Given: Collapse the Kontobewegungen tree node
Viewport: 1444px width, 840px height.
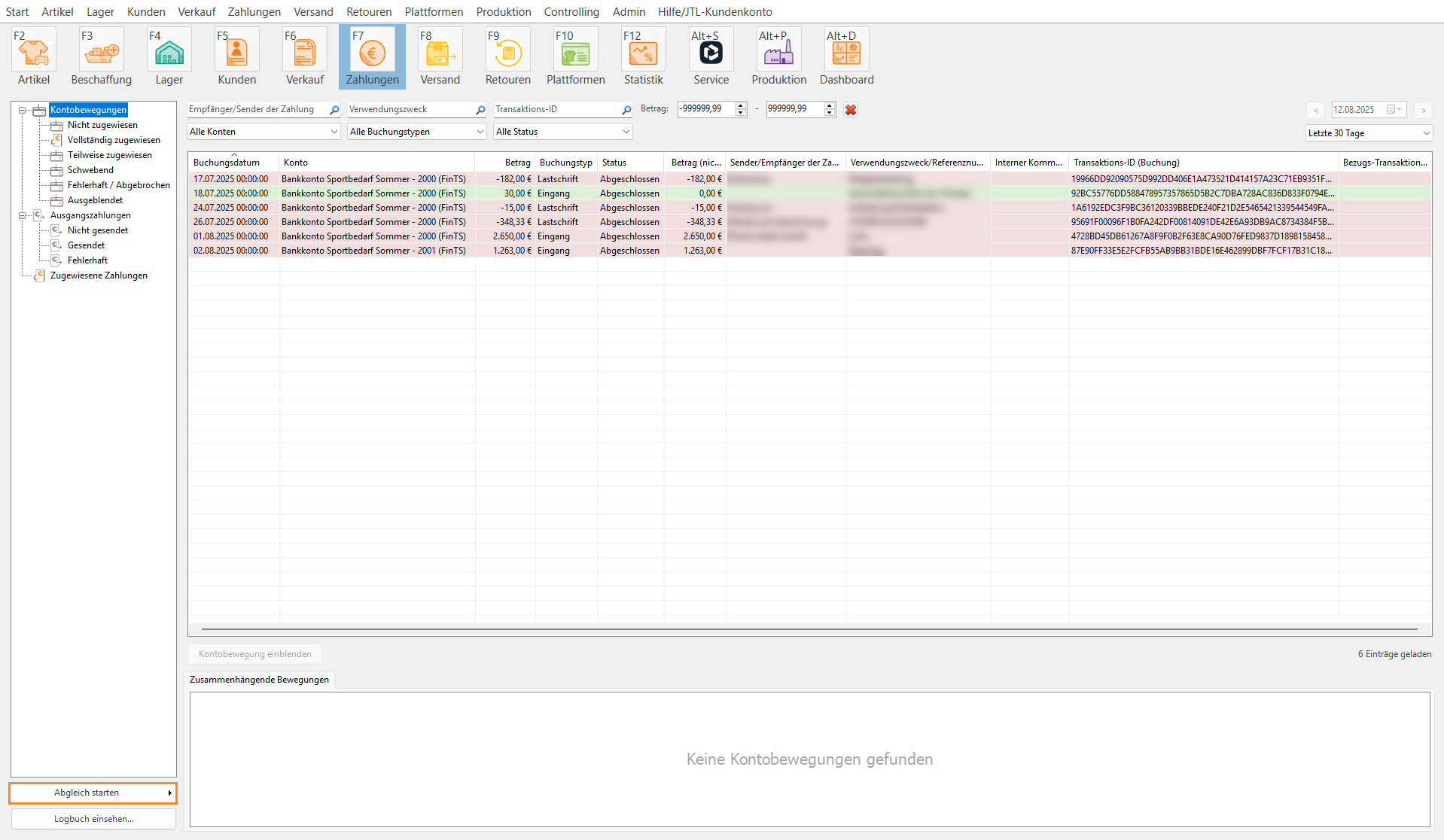Looking at the screenshot, I should [x=23, y=111].
